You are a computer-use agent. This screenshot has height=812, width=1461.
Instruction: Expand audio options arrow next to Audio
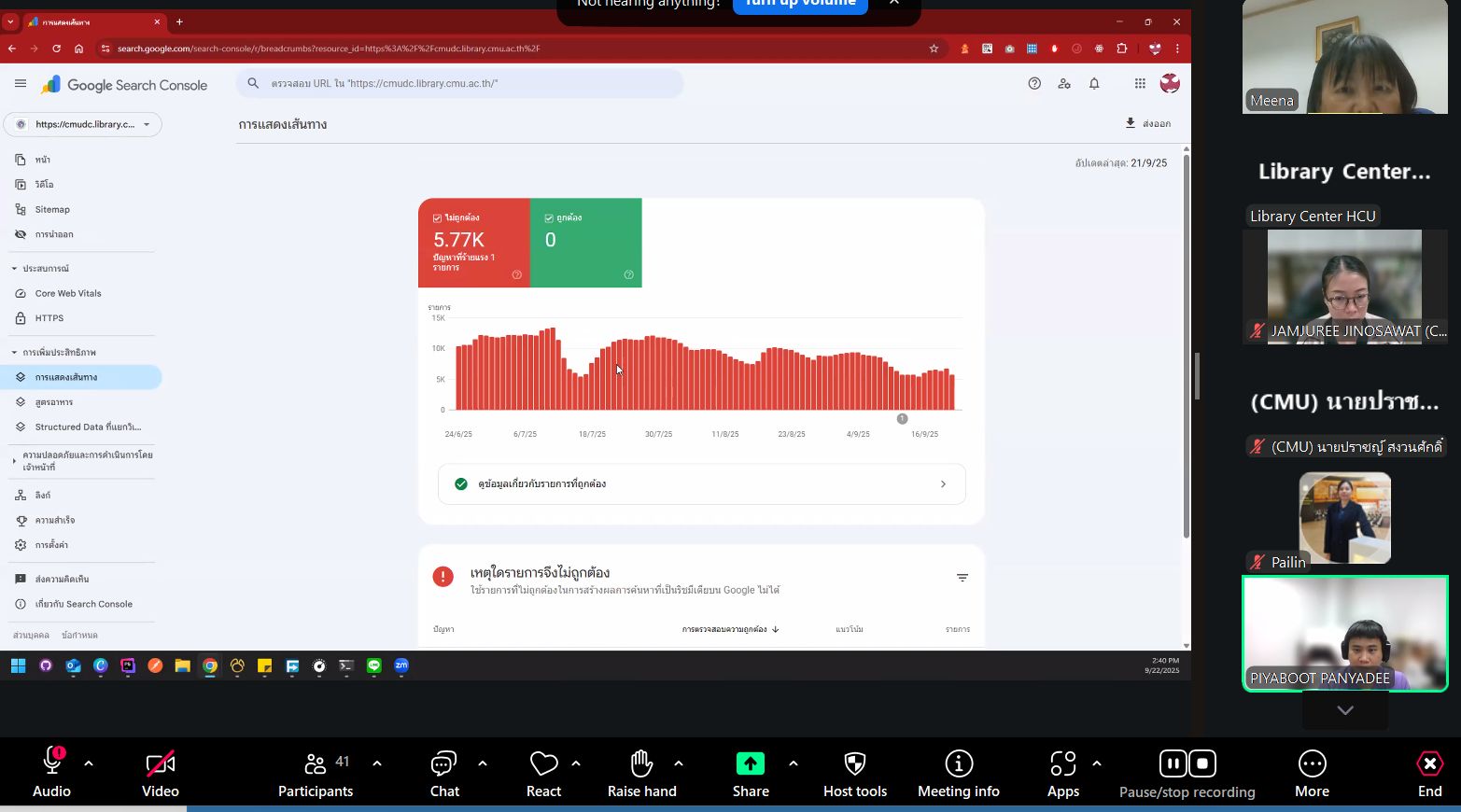(x=89, y=763)
